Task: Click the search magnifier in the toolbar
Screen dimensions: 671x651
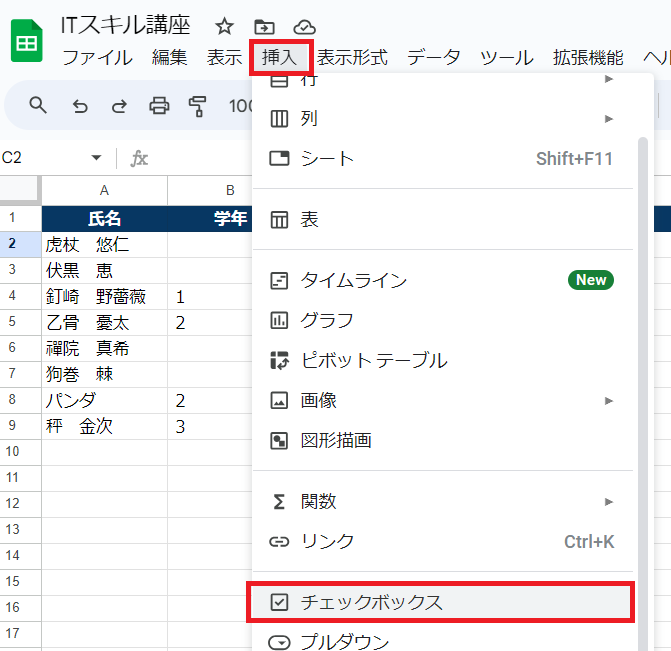Action: tap(38, 106)
